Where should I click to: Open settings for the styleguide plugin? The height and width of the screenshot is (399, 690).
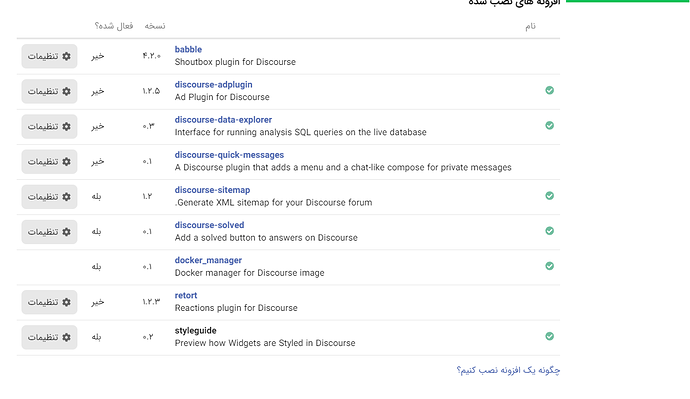[x=49, y=337]
